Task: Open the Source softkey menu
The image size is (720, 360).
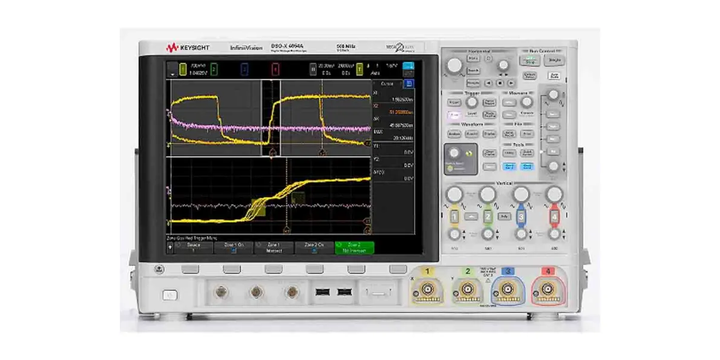Action: [x=193, y=248]
